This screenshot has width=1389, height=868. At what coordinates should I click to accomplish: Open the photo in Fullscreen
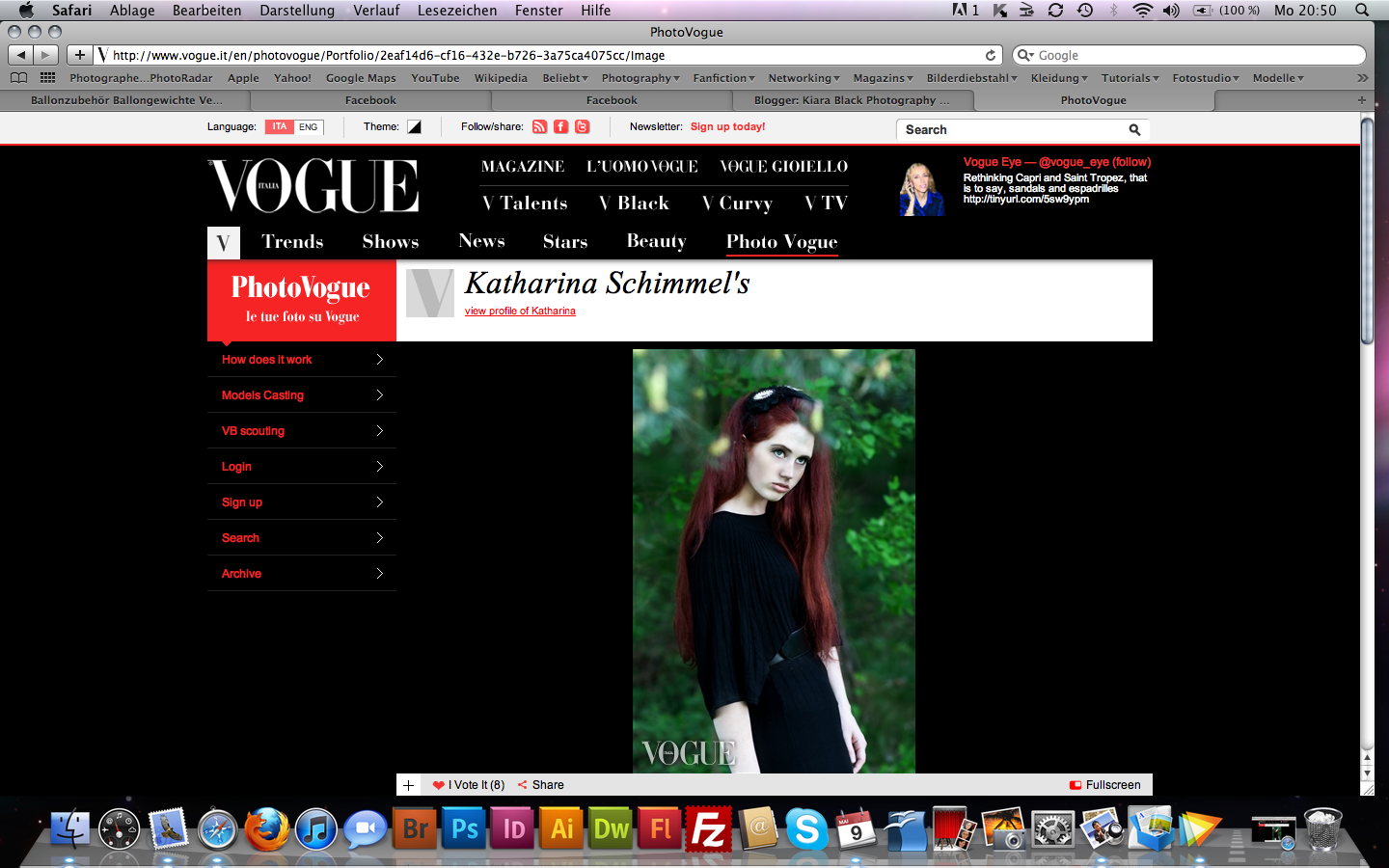1105,785
